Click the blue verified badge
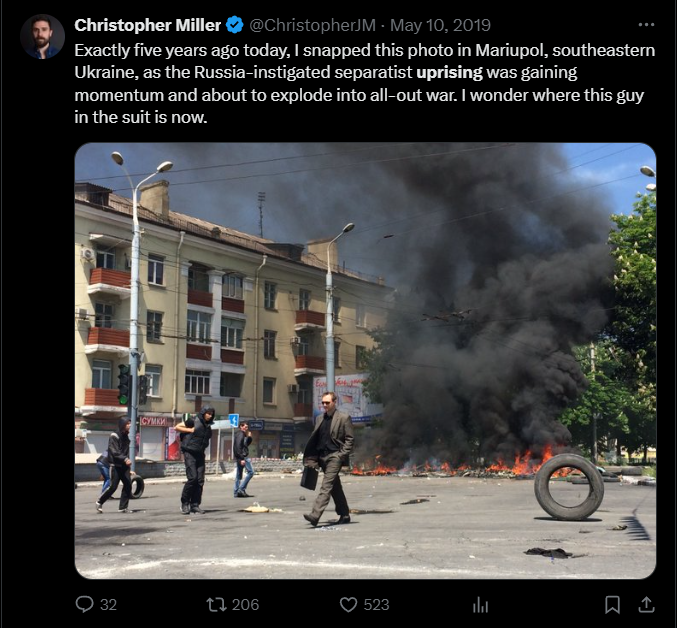 235,25
